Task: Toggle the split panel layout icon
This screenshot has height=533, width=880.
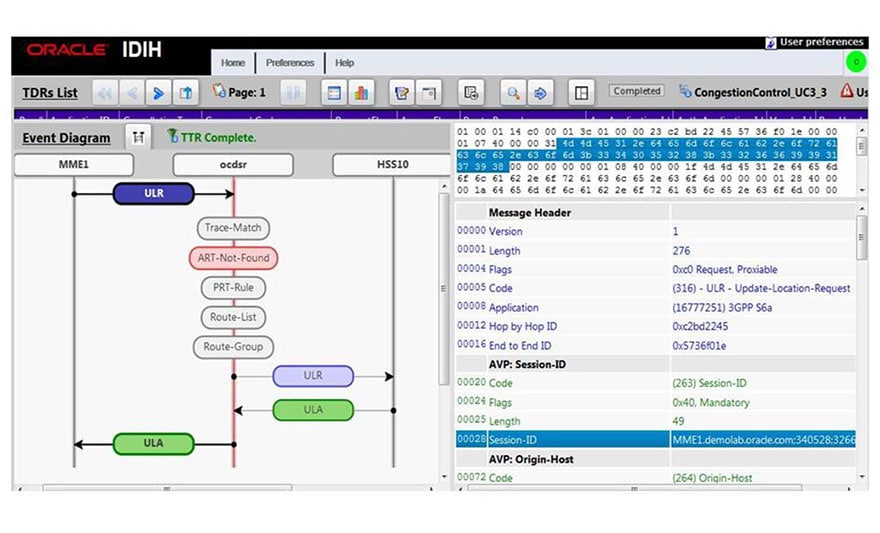Action: point(581,93)
